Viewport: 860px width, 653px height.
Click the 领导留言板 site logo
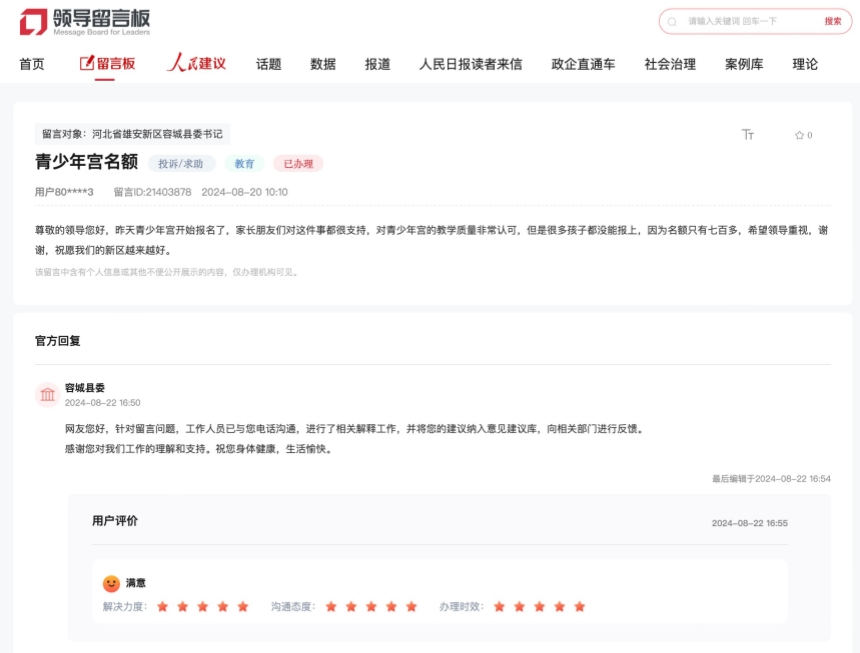(85, 21)
